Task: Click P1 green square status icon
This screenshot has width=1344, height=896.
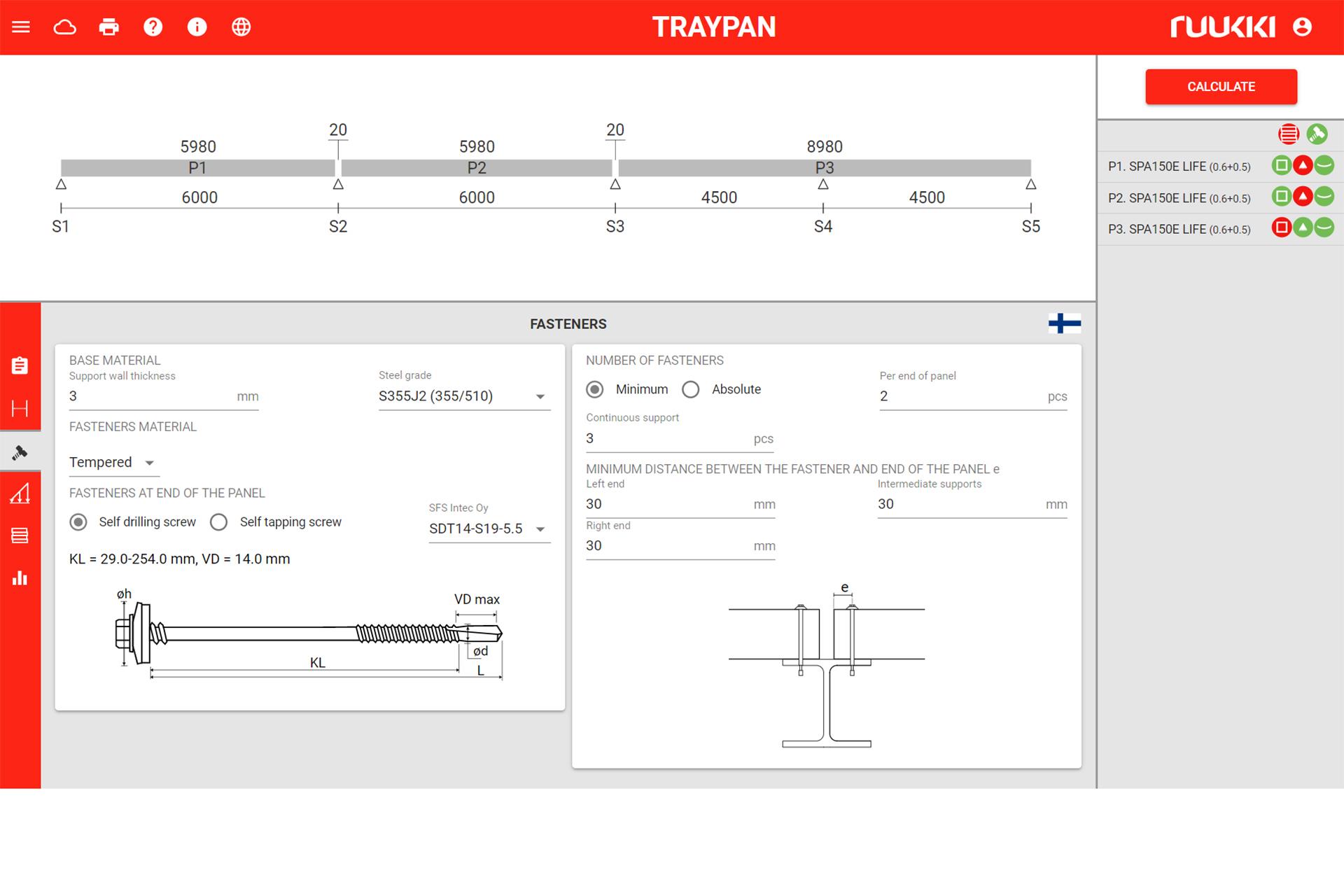Action: pos(1282,166)
